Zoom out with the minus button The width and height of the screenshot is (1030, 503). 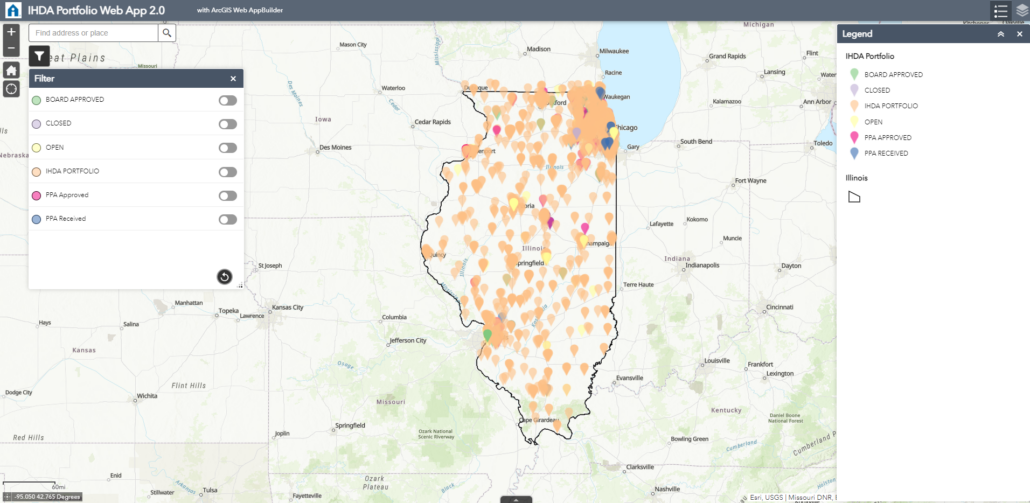coord(11,49)
